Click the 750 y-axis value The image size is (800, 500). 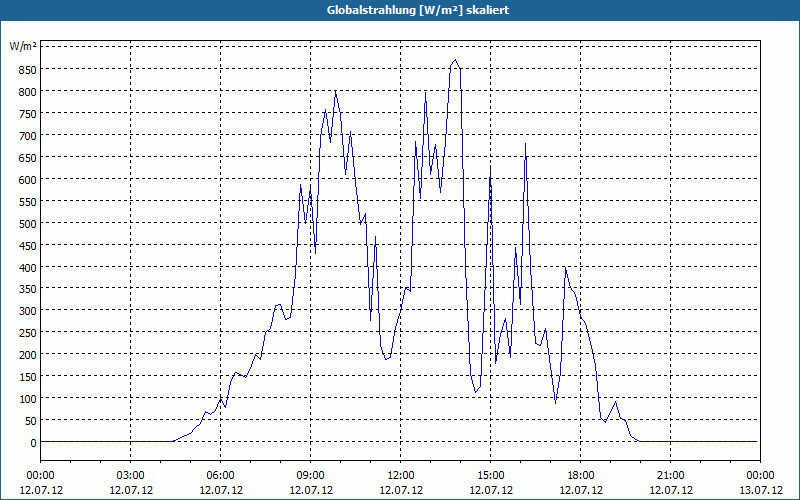[x=28, y=113]
